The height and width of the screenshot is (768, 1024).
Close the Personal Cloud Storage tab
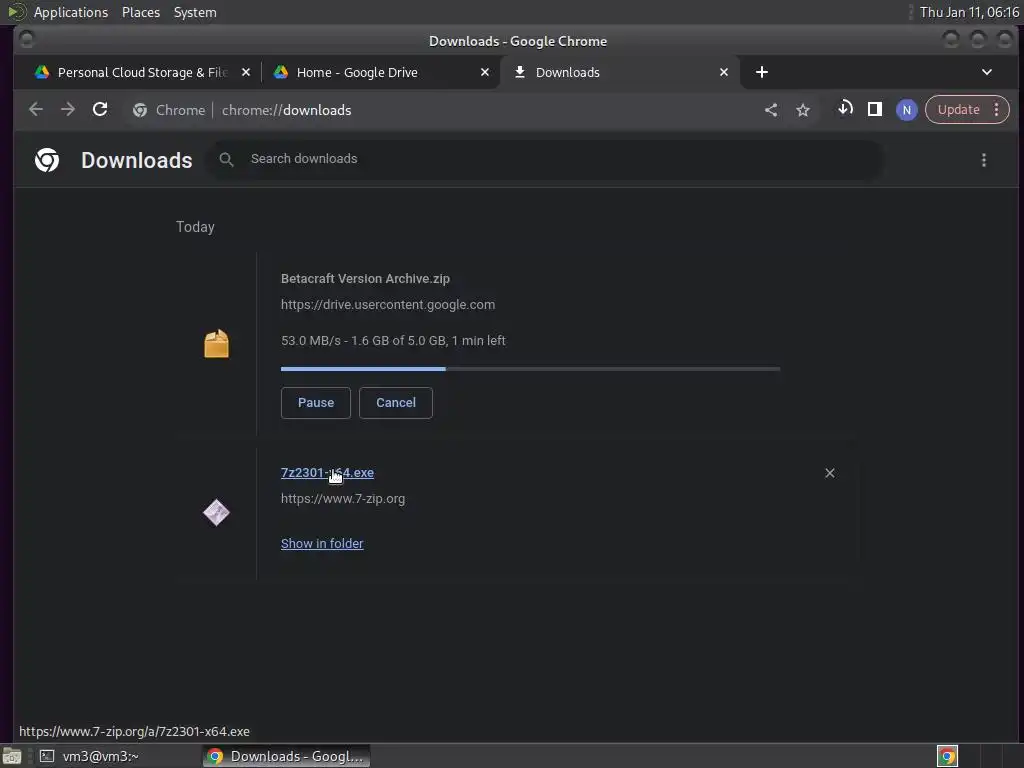(246, 72)
